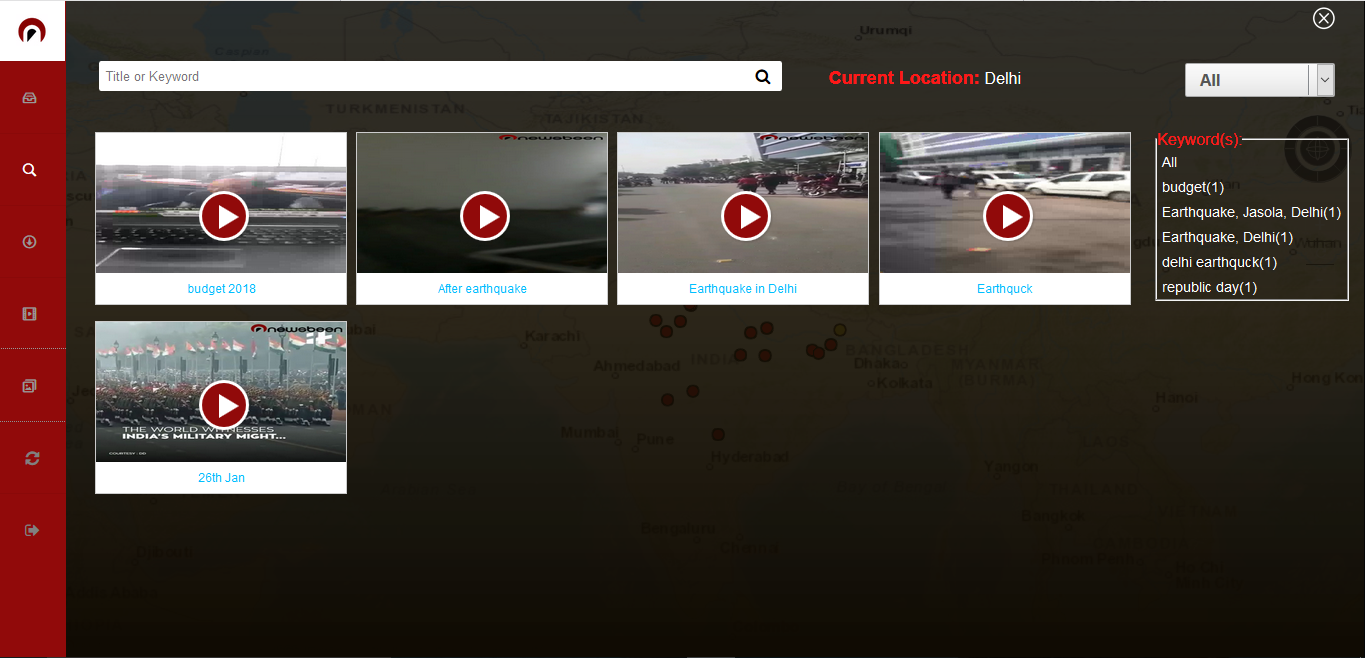Play the budget 2018 video
The height and width of the screenshot is (658, 1365).
224,216
